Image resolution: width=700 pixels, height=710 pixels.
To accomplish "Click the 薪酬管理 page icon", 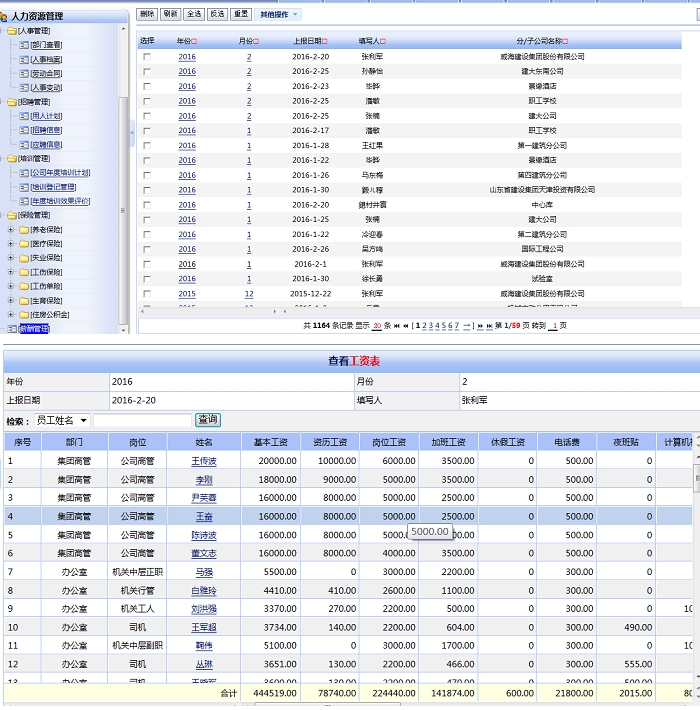I will pos(12,329).
